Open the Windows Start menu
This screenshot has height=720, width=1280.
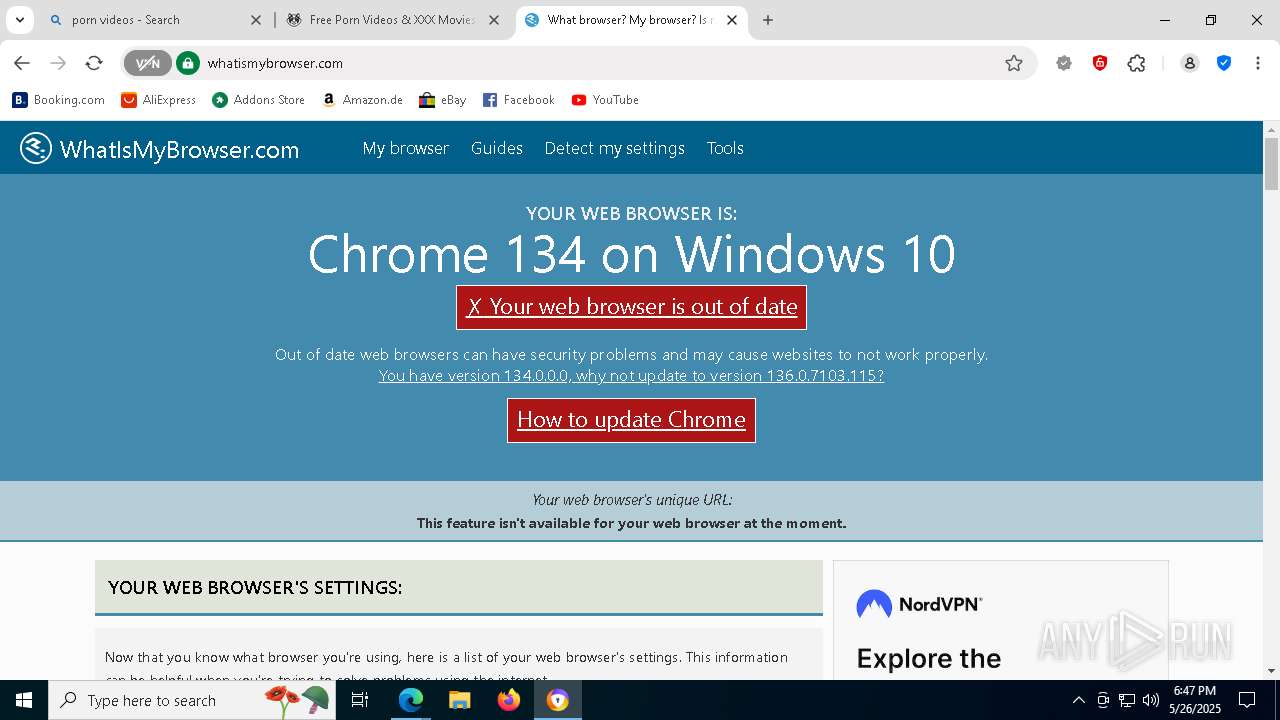tap(24, 700)
